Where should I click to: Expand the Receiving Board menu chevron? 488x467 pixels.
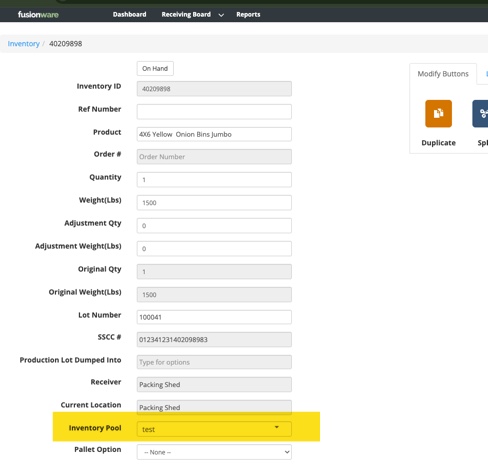(221, 15)
